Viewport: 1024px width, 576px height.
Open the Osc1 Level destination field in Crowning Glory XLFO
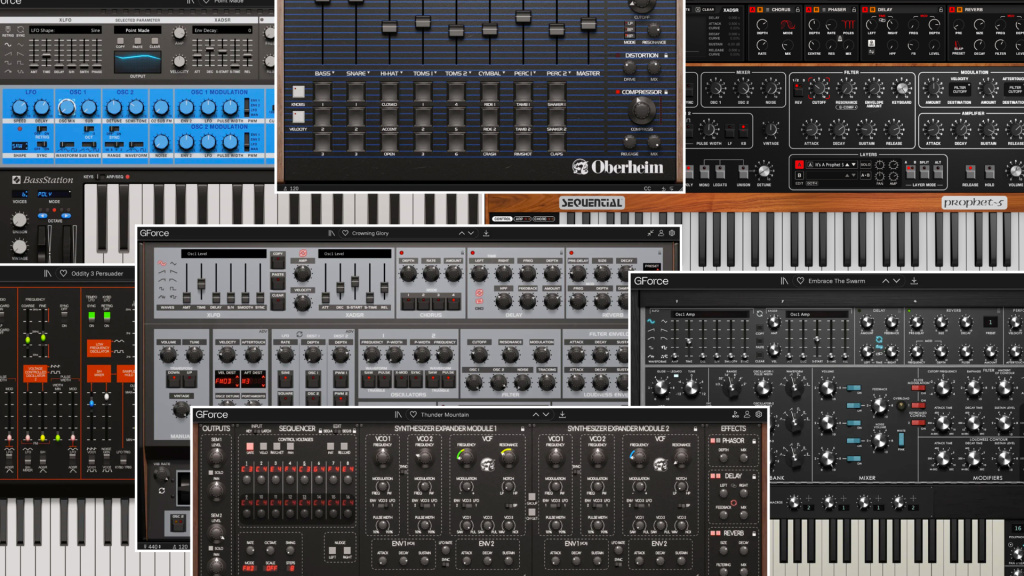[x=223, y=253]
